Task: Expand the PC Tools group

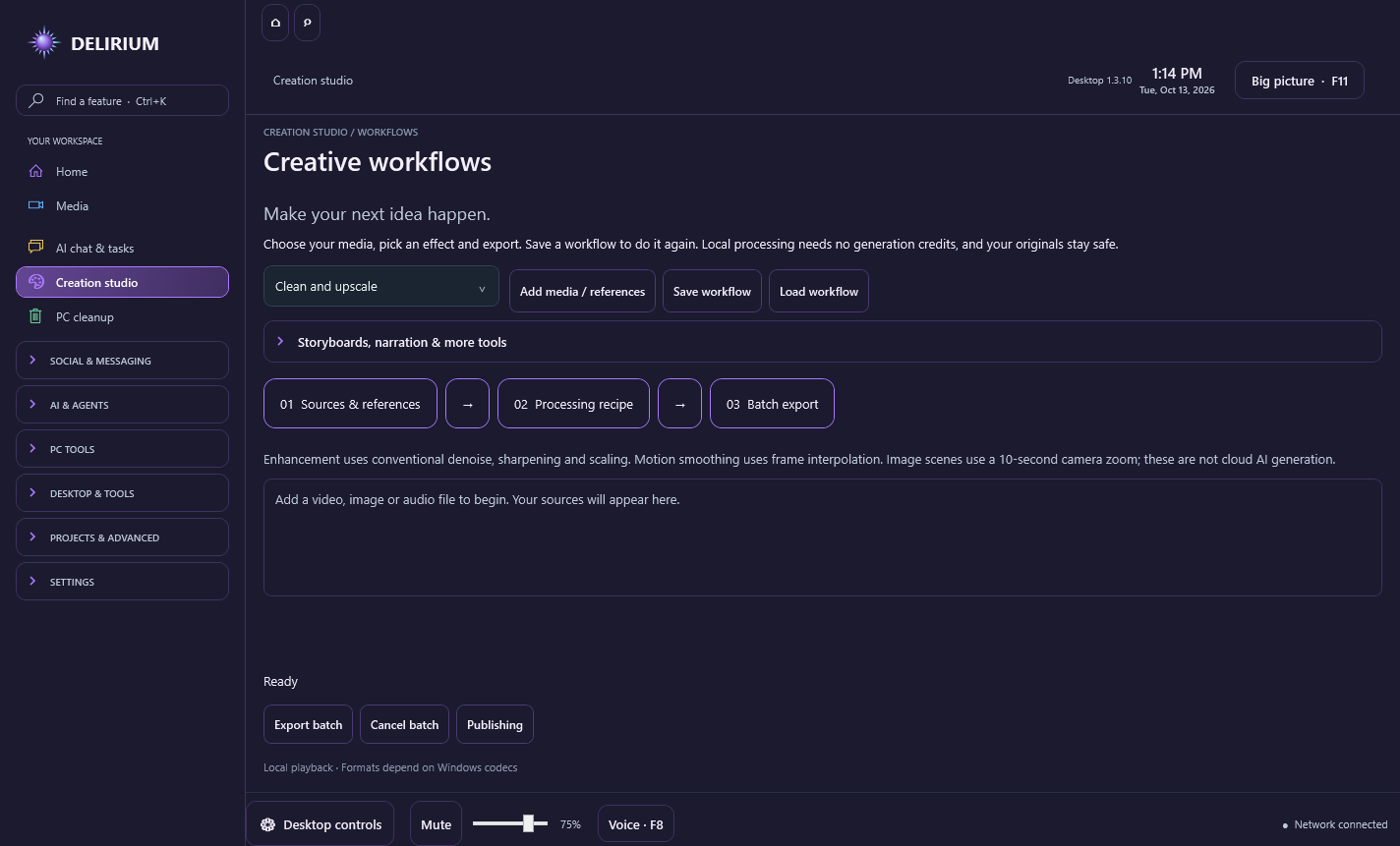Action: 122,449
